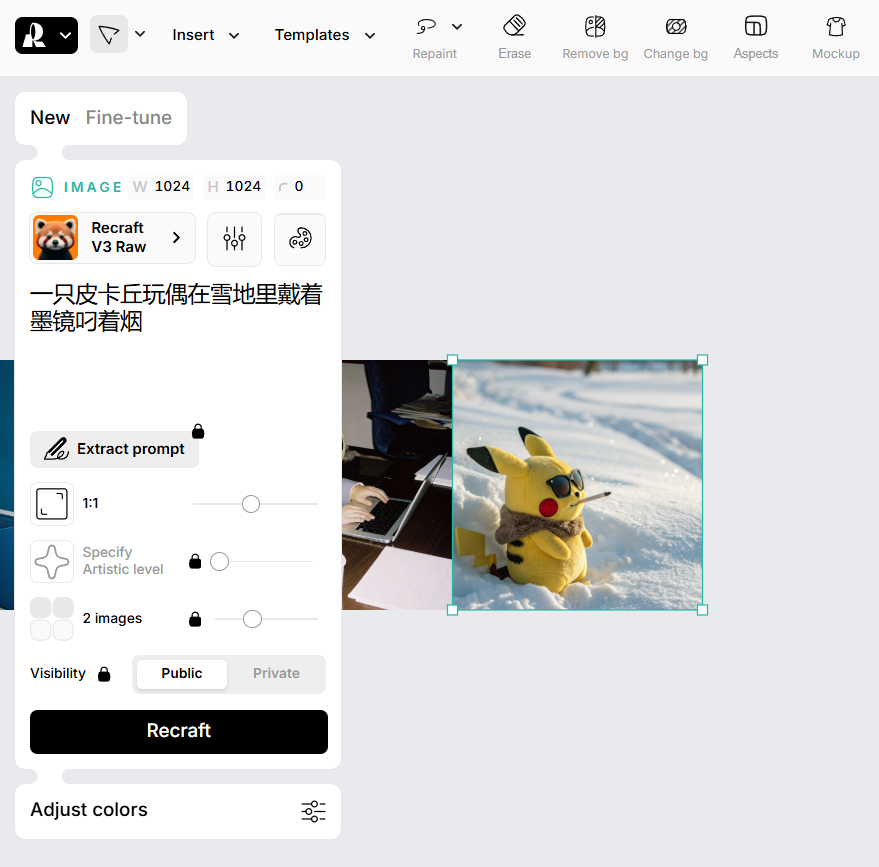Edit the height field showing 1024
879x867 pixels.
click(234, 187)
